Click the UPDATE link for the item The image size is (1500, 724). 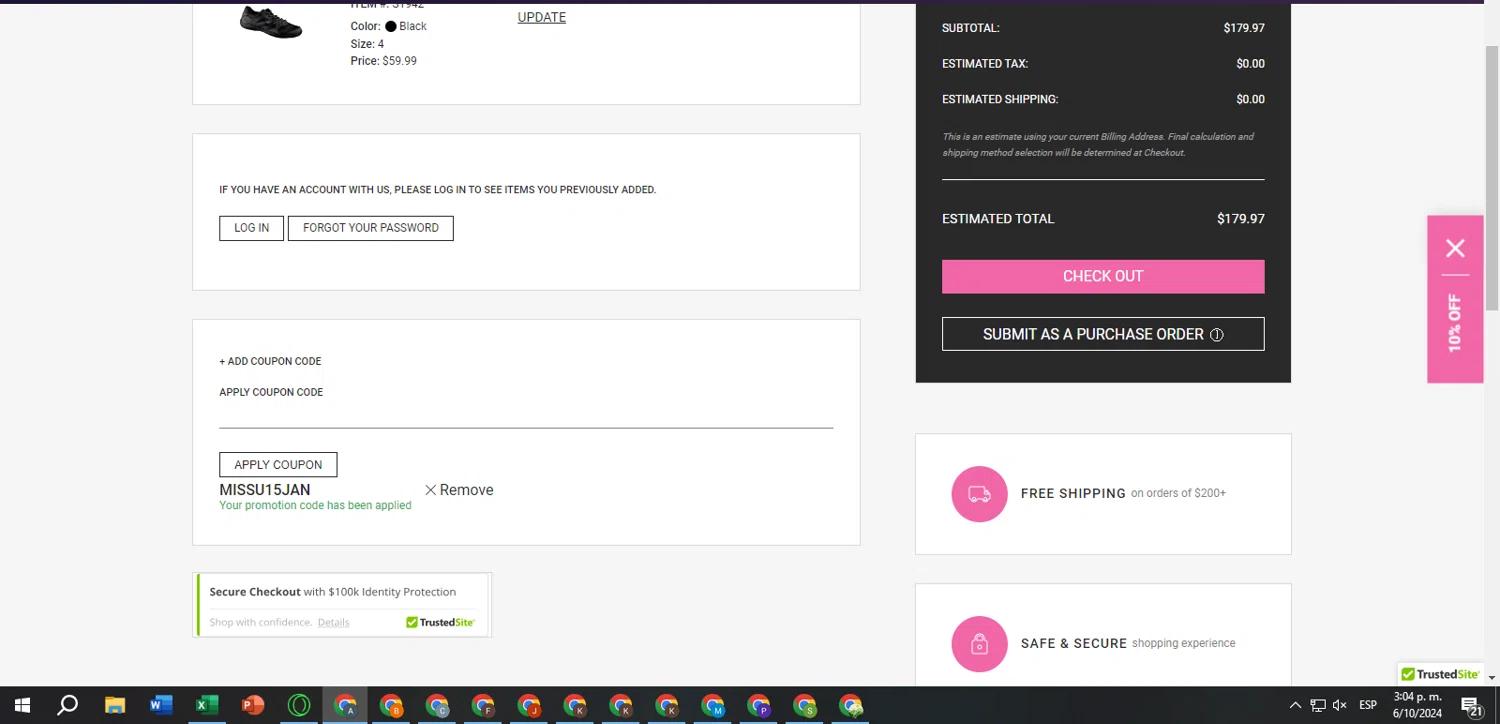tap(541, 17)
